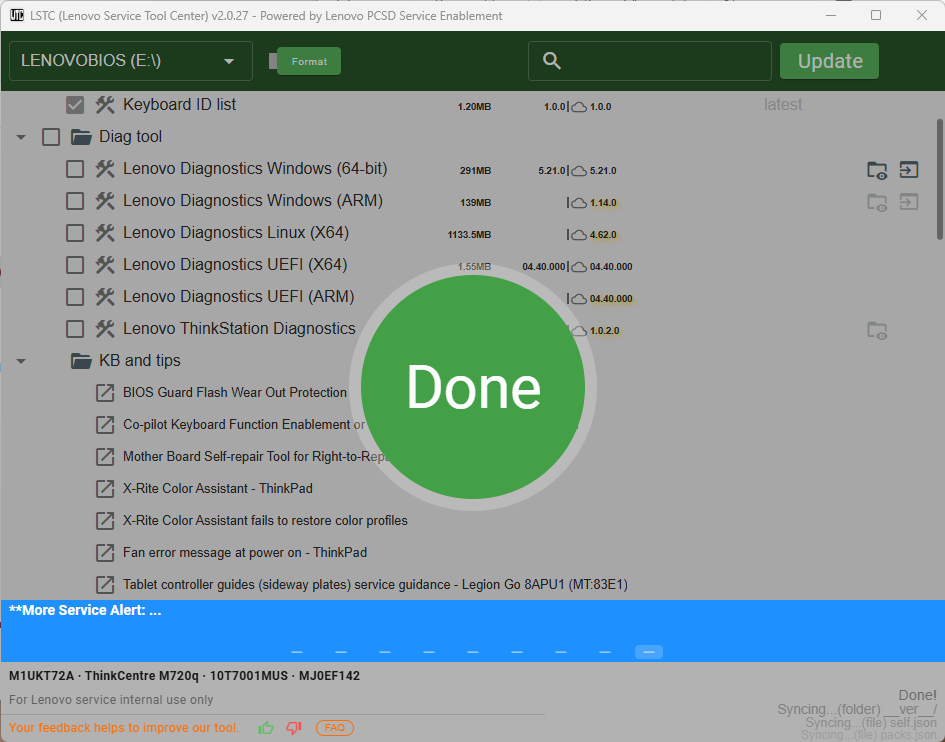Click the thumbs up feedback icon

(266, 728)
